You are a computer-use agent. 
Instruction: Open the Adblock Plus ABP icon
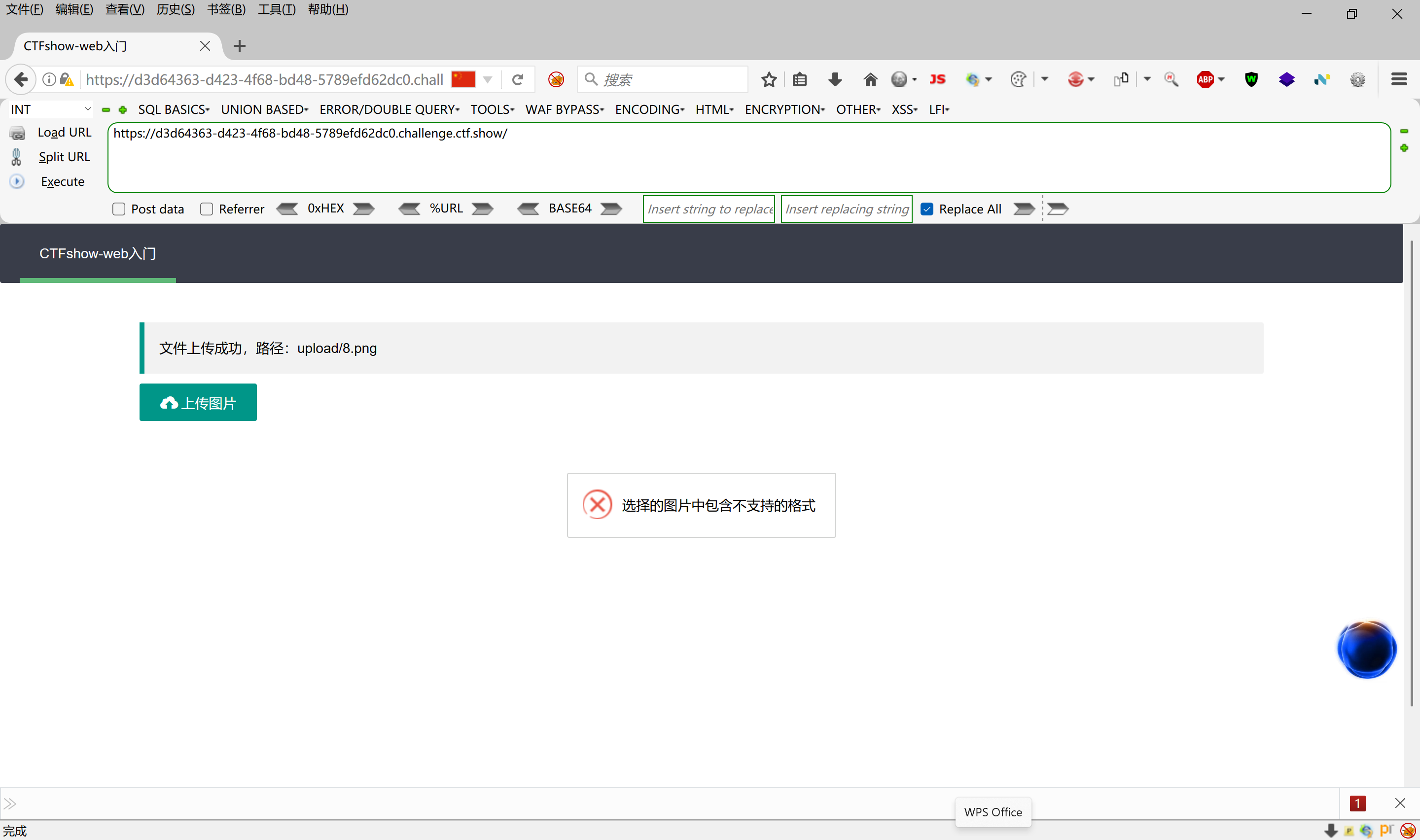1205,80
